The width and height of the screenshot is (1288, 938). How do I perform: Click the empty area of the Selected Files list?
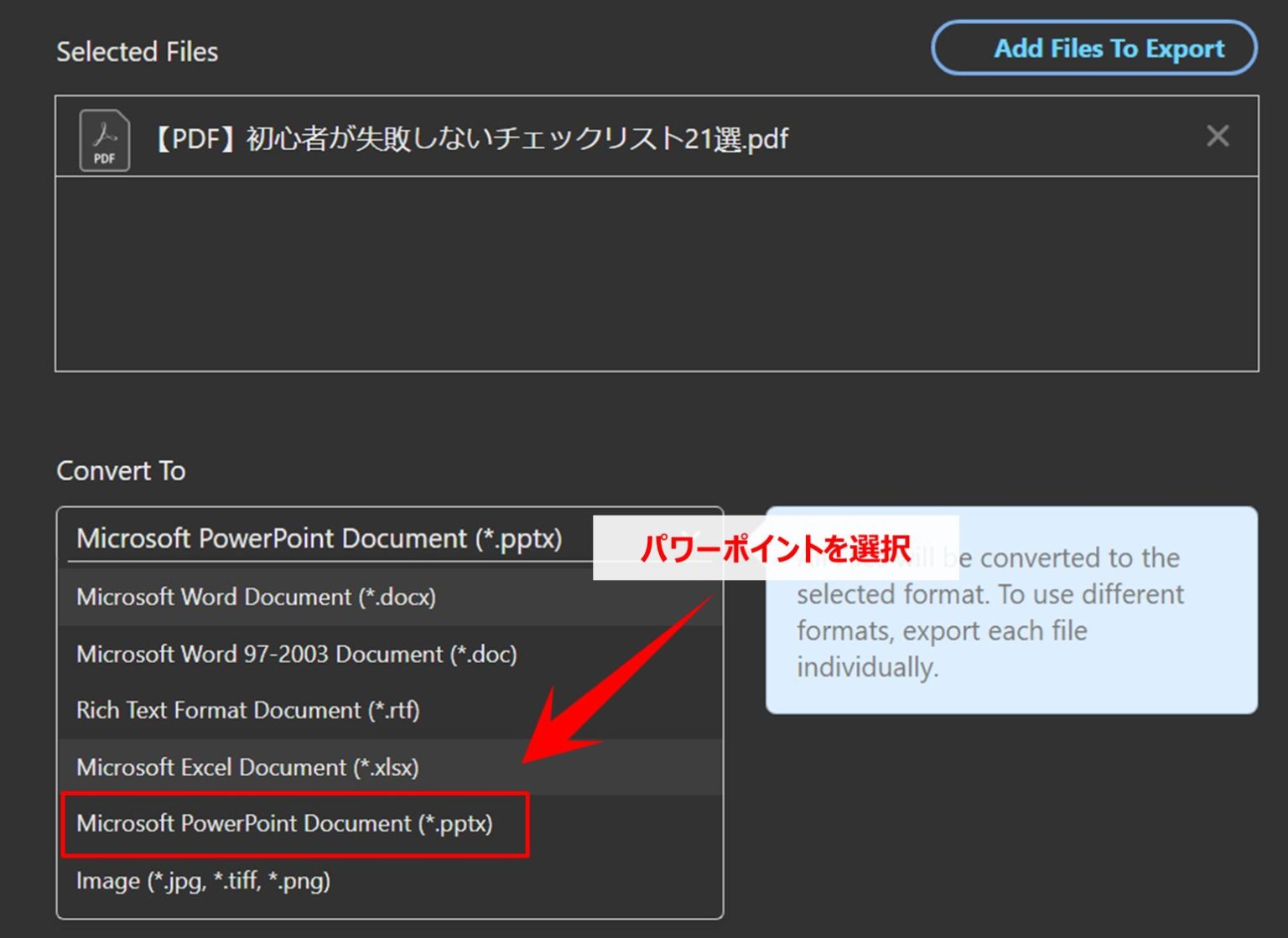(x=657, y=273)
